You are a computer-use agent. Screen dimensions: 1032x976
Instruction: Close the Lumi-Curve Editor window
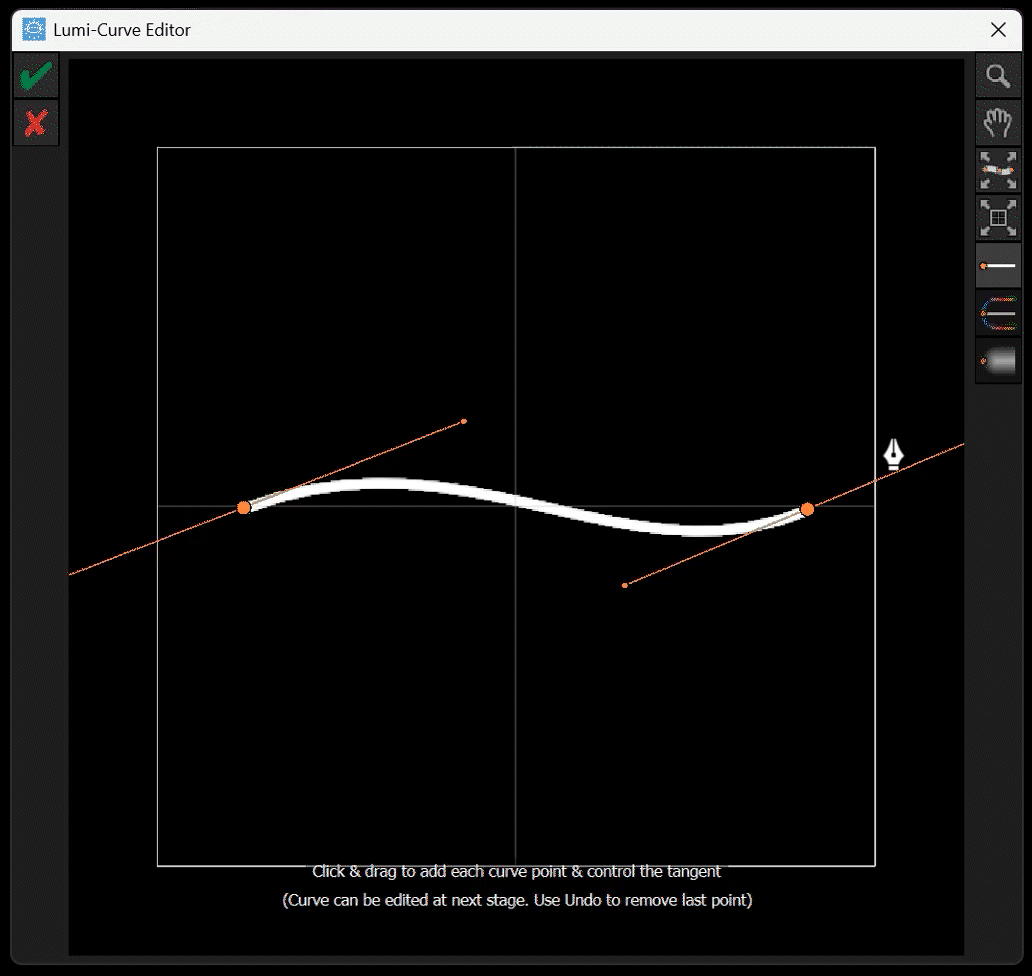tap(998, 30)
